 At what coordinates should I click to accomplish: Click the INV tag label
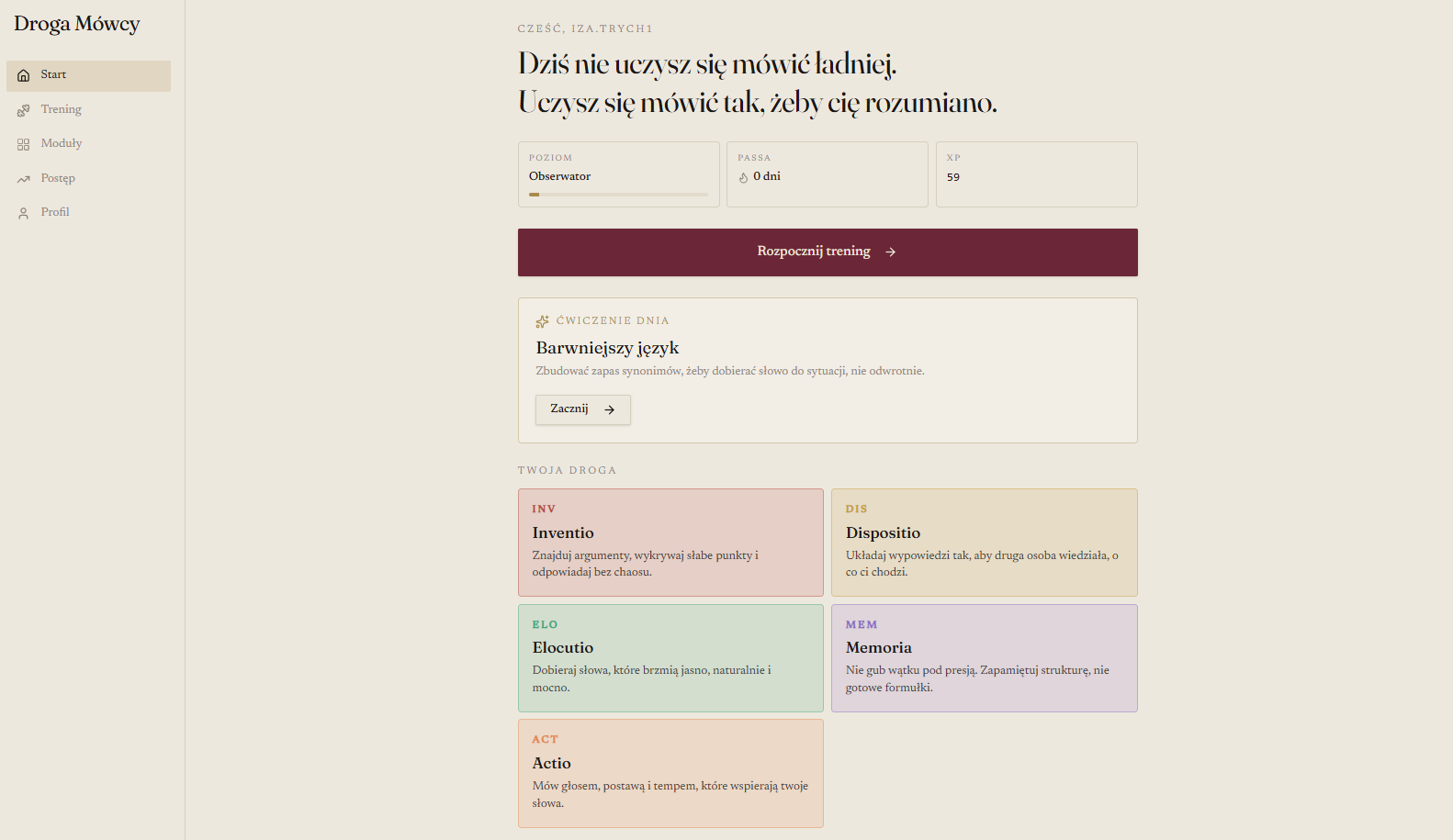tap(544, 509)
